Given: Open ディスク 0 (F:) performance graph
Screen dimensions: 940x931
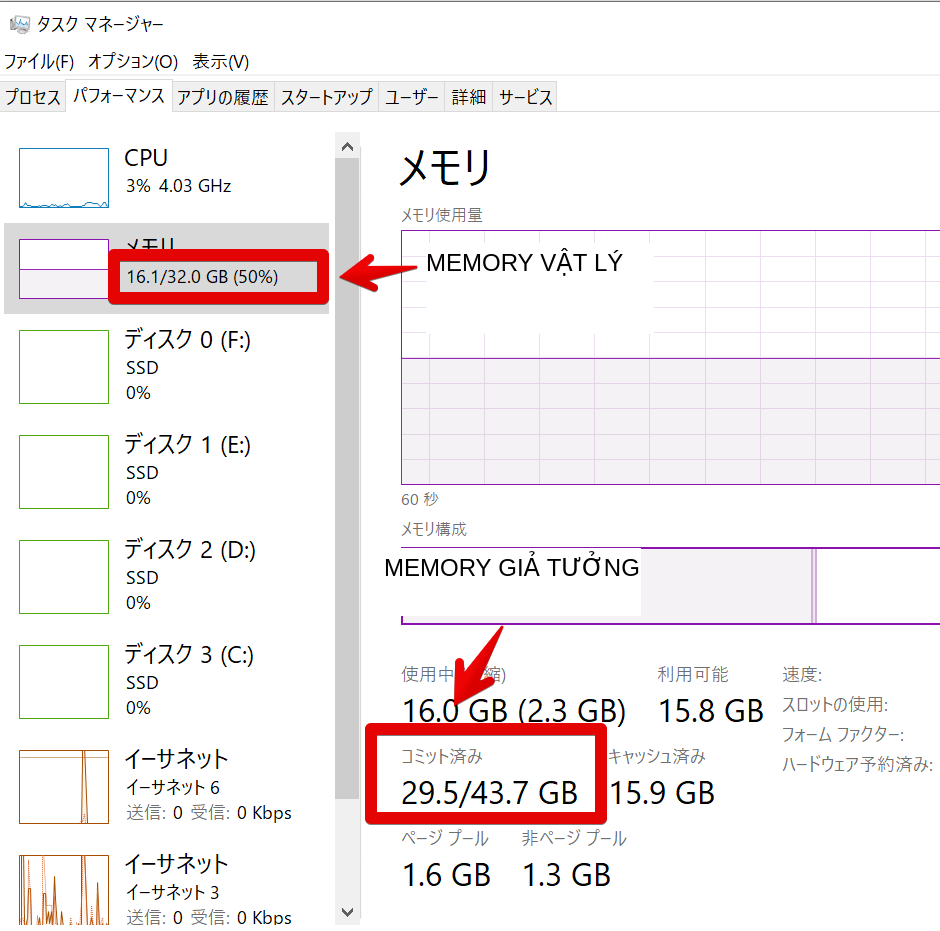Looking at the screenshot, I should pos(64,367).
